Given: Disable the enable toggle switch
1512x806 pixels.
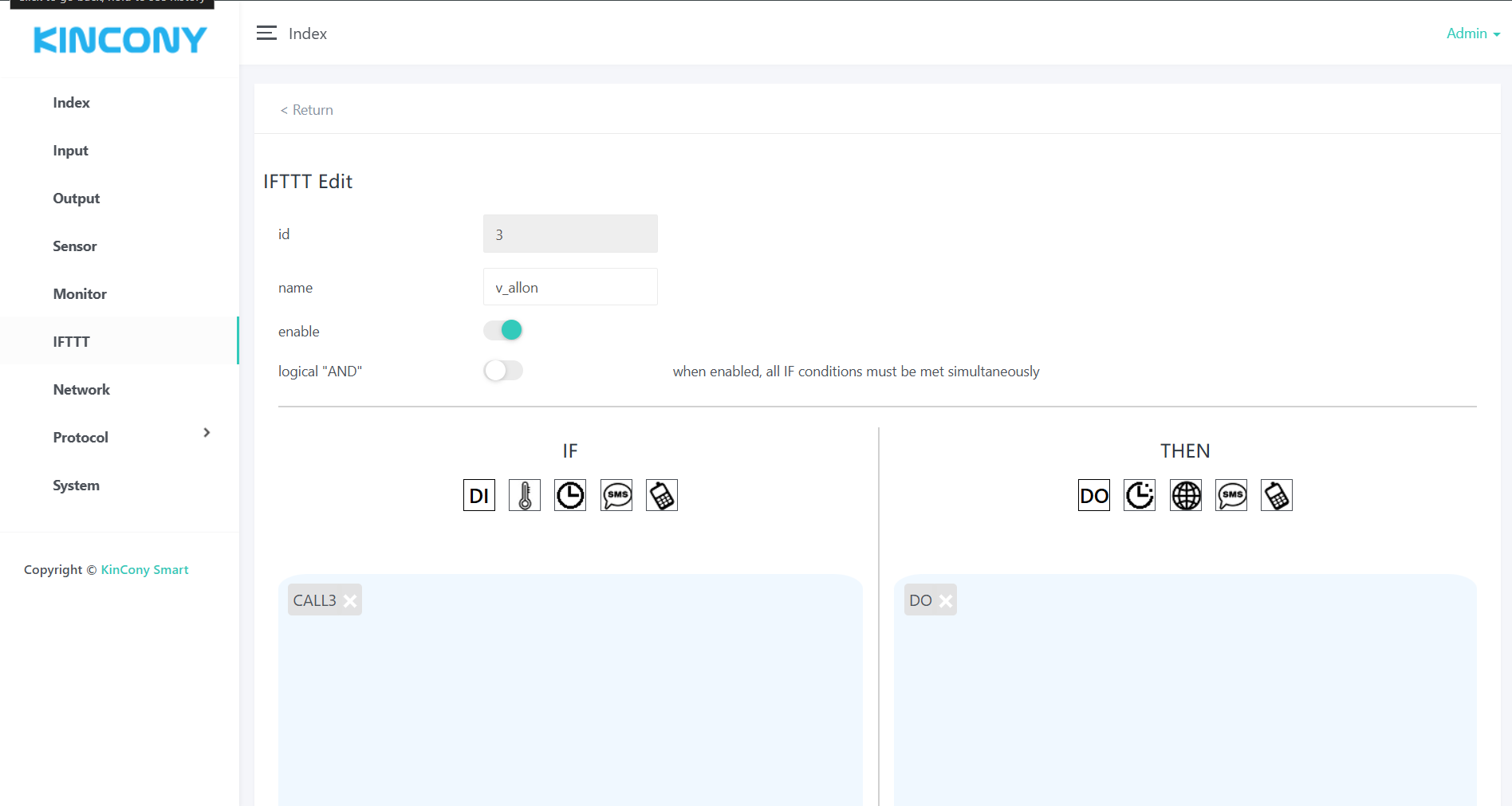Looking at the screenshot, I should click(x=503, y=330).
